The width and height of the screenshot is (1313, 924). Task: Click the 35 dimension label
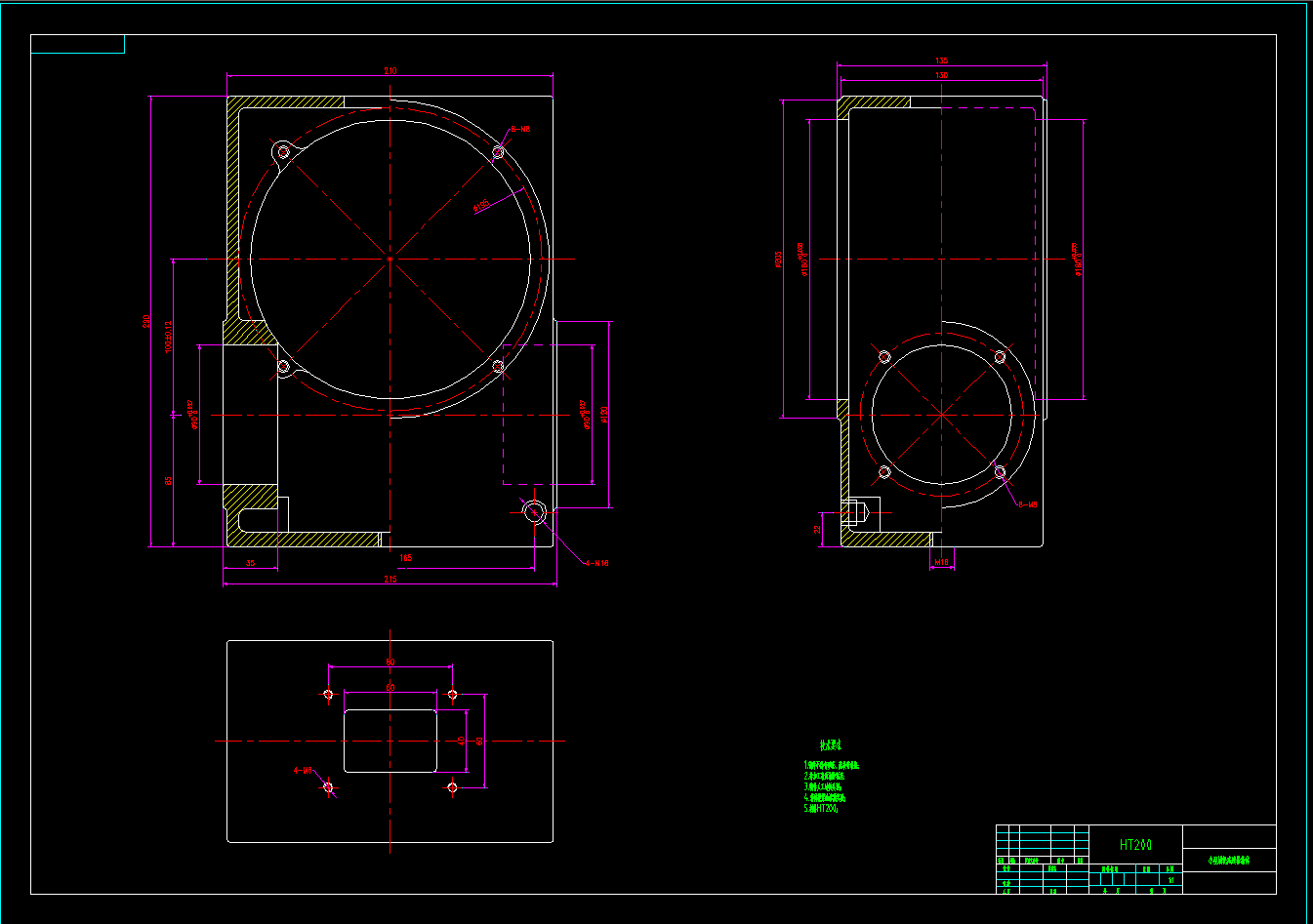(x=250, y=563)
